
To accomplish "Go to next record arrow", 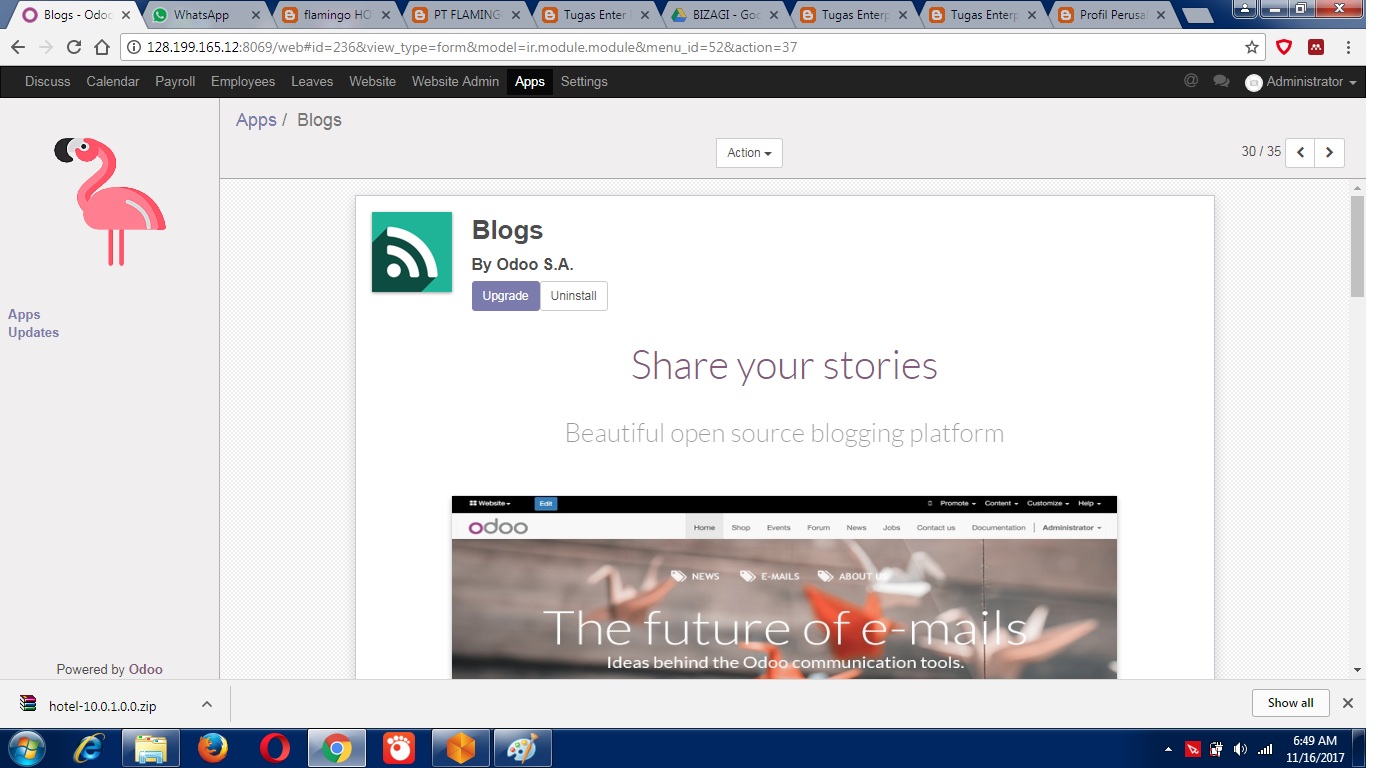I will (1329, 152).
